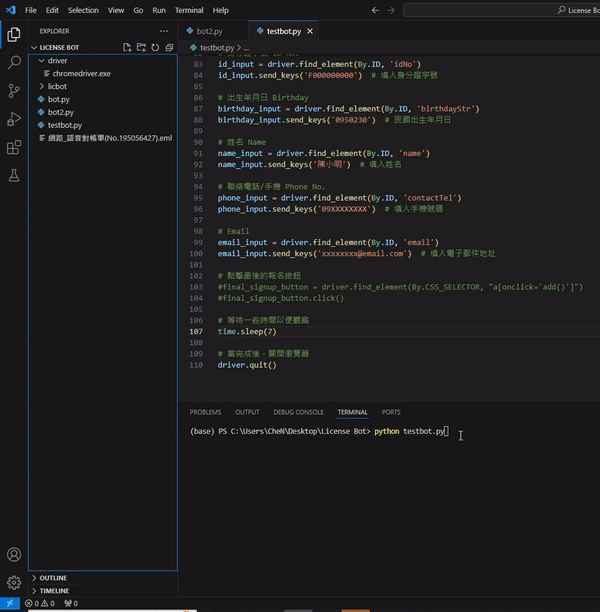Viewport: 600px width, 612px height.
Task: Click the remote window indicator in status bar
Action: click(x=10, y=603)
